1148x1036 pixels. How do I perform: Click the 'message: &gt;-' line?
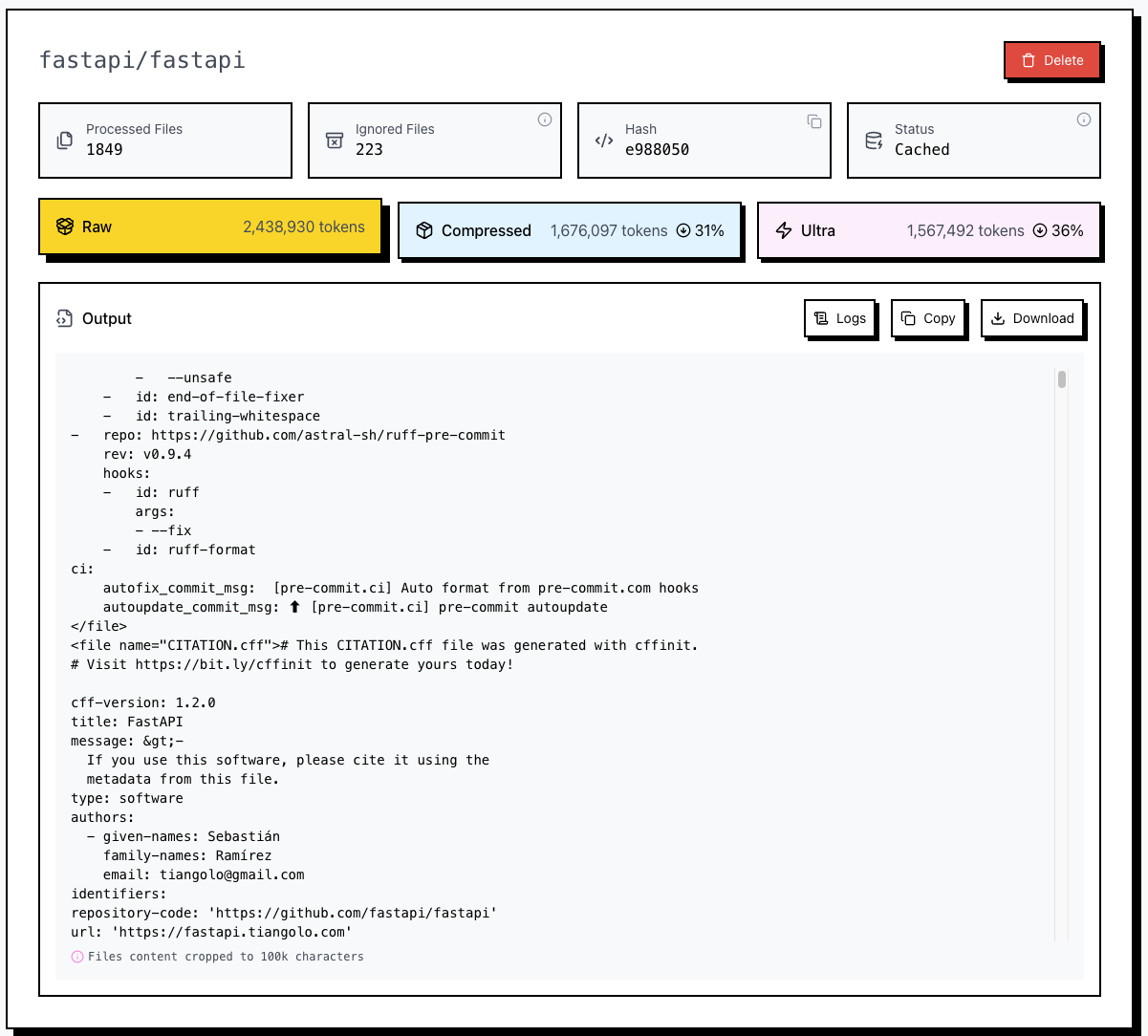pos(127,741)
